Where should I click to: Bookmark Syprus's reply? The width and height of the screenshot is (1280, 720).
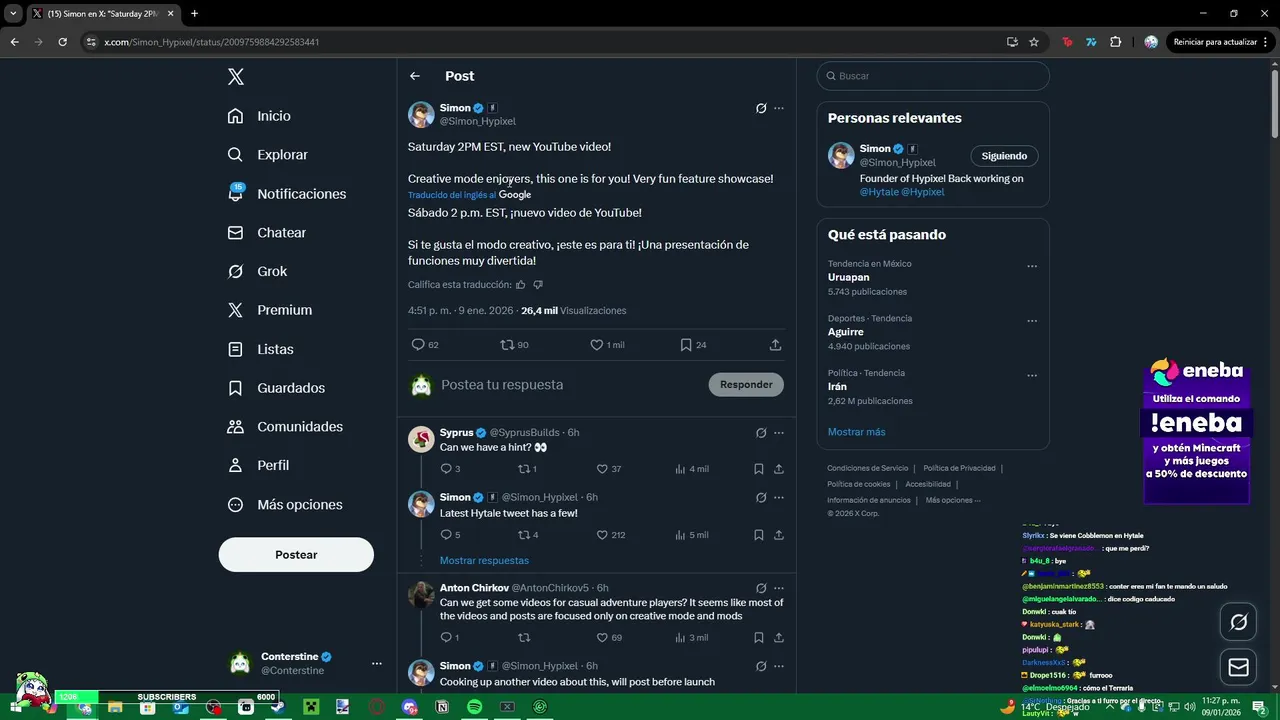coord(759,469)
